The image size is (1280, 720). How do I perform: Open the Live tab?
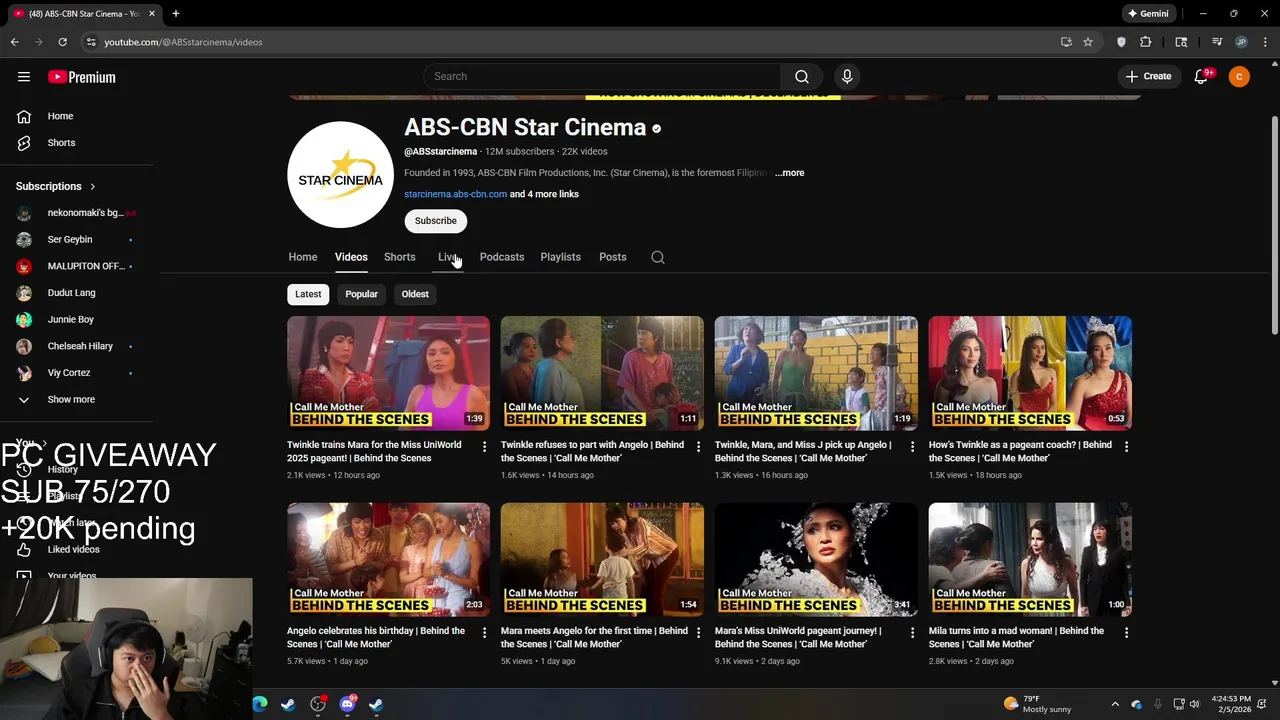click(448, 257)
